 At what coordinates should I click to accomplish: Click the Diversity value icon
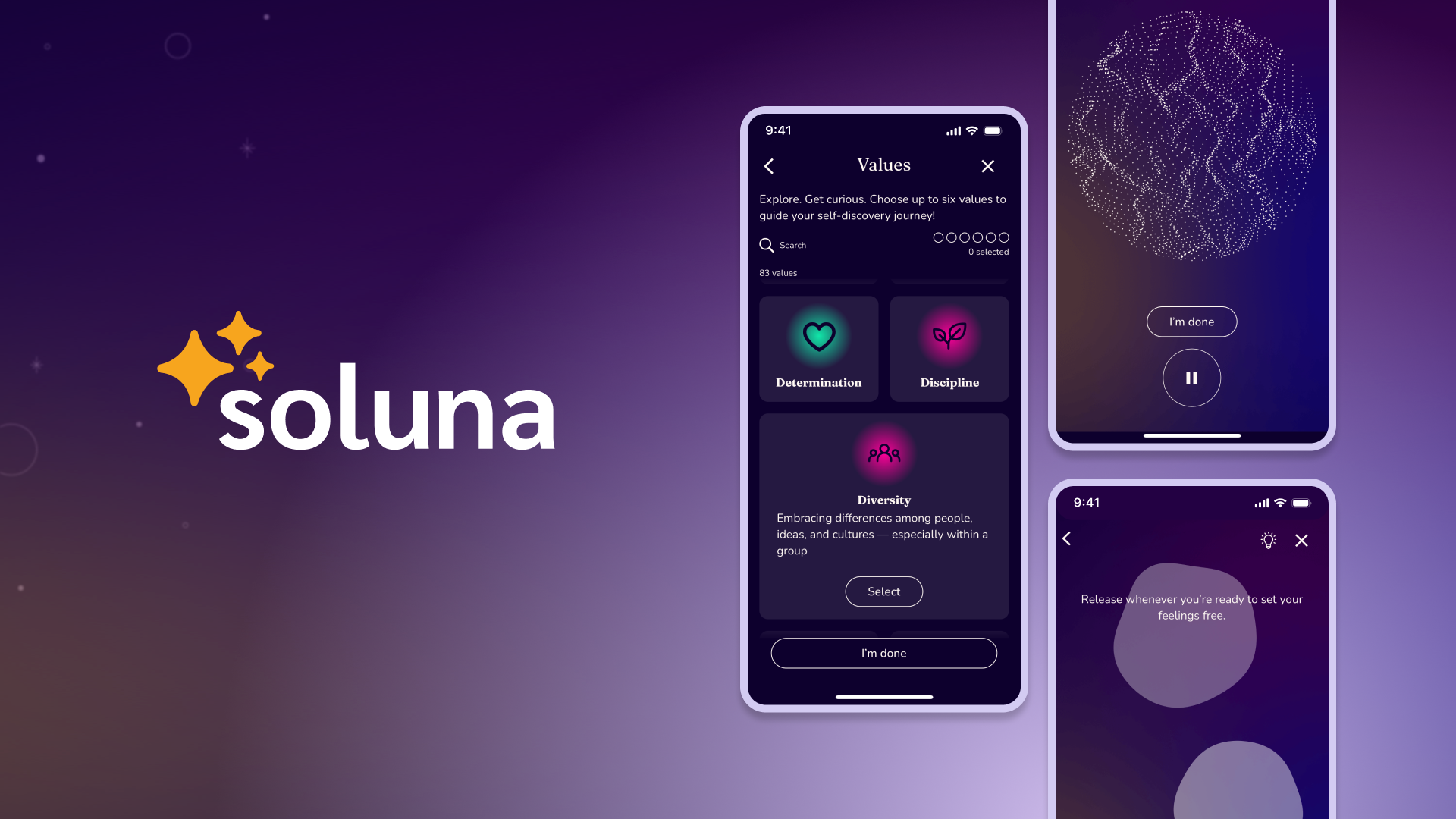(884, 454)
